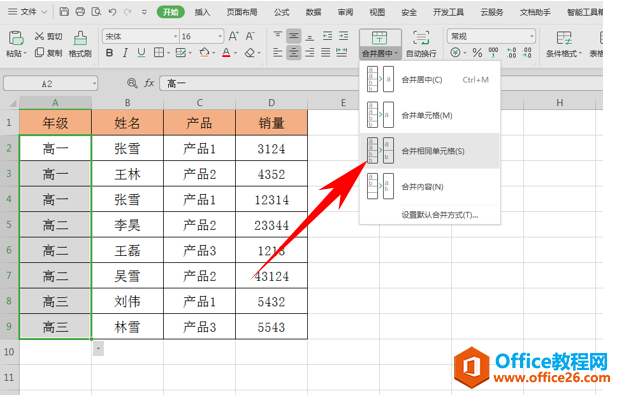Toggle italic formatting
617x395 pixels.
click(125, 52)
